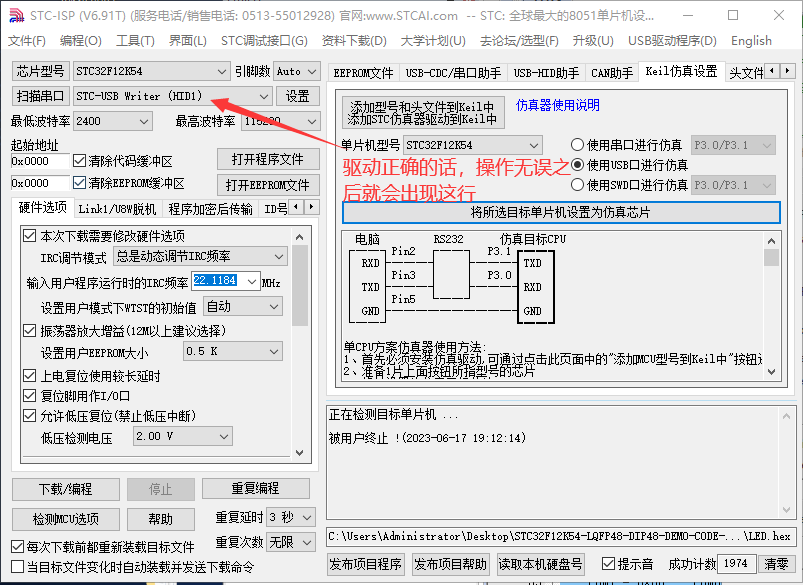The image size is (803, 585).
Task: Toggle 复位脚用作I/O口 checkbox
Action: [x=30, y=396]
